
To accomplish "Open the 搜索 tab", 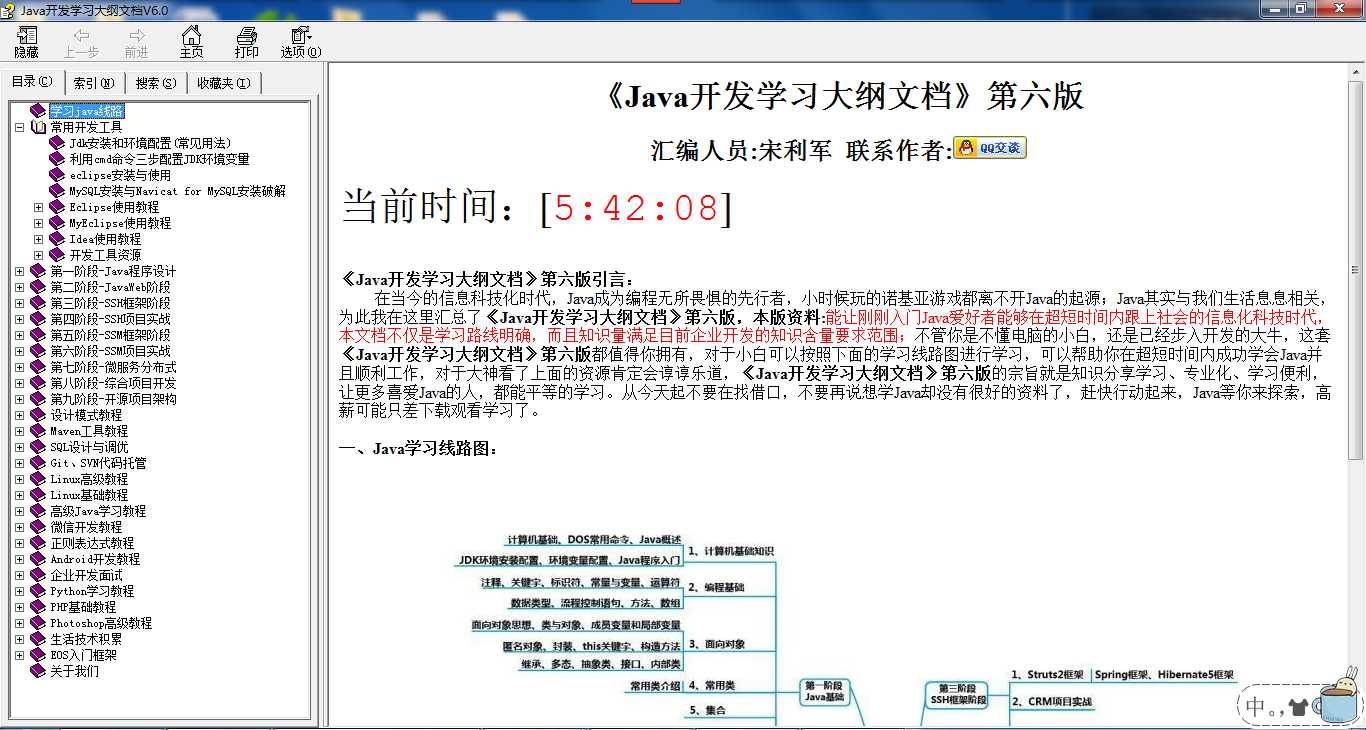I will [156, 83].
